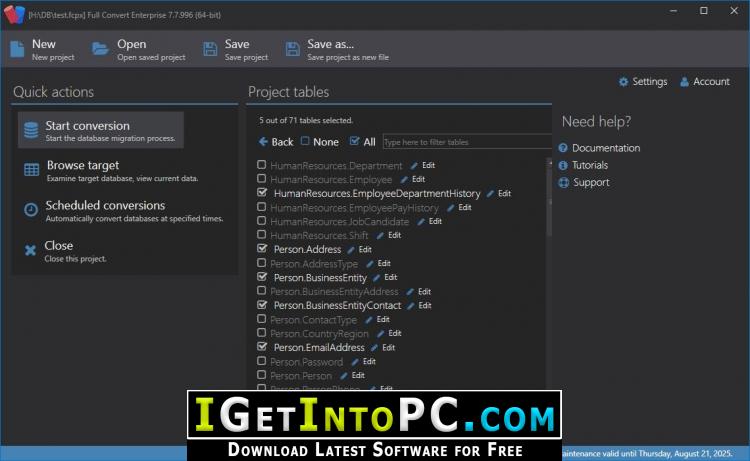Open the Documentation help link
The image size is (750, 461).
(x=599, y=148)
